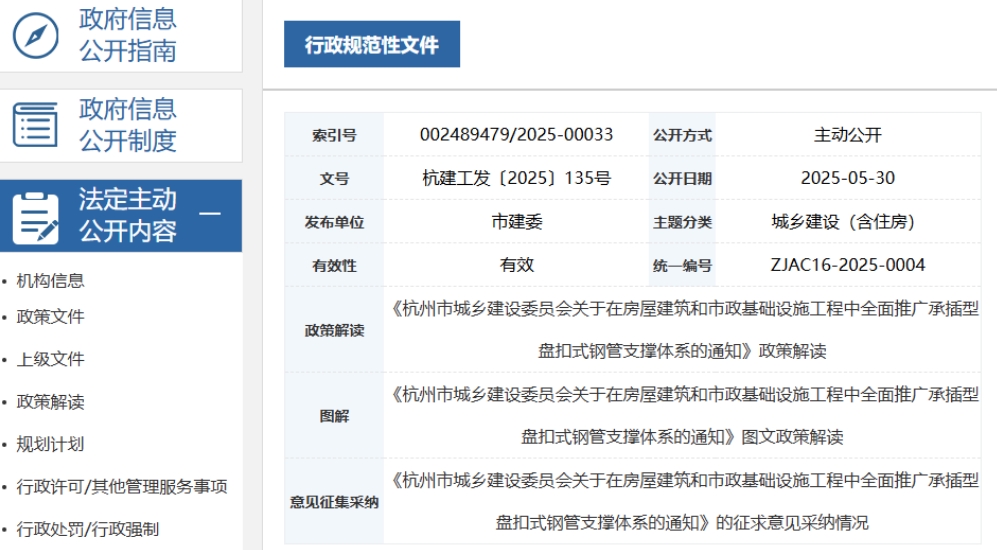
Task: Go to 政策文件 in the sidebar
Action: tap(50, 317)
